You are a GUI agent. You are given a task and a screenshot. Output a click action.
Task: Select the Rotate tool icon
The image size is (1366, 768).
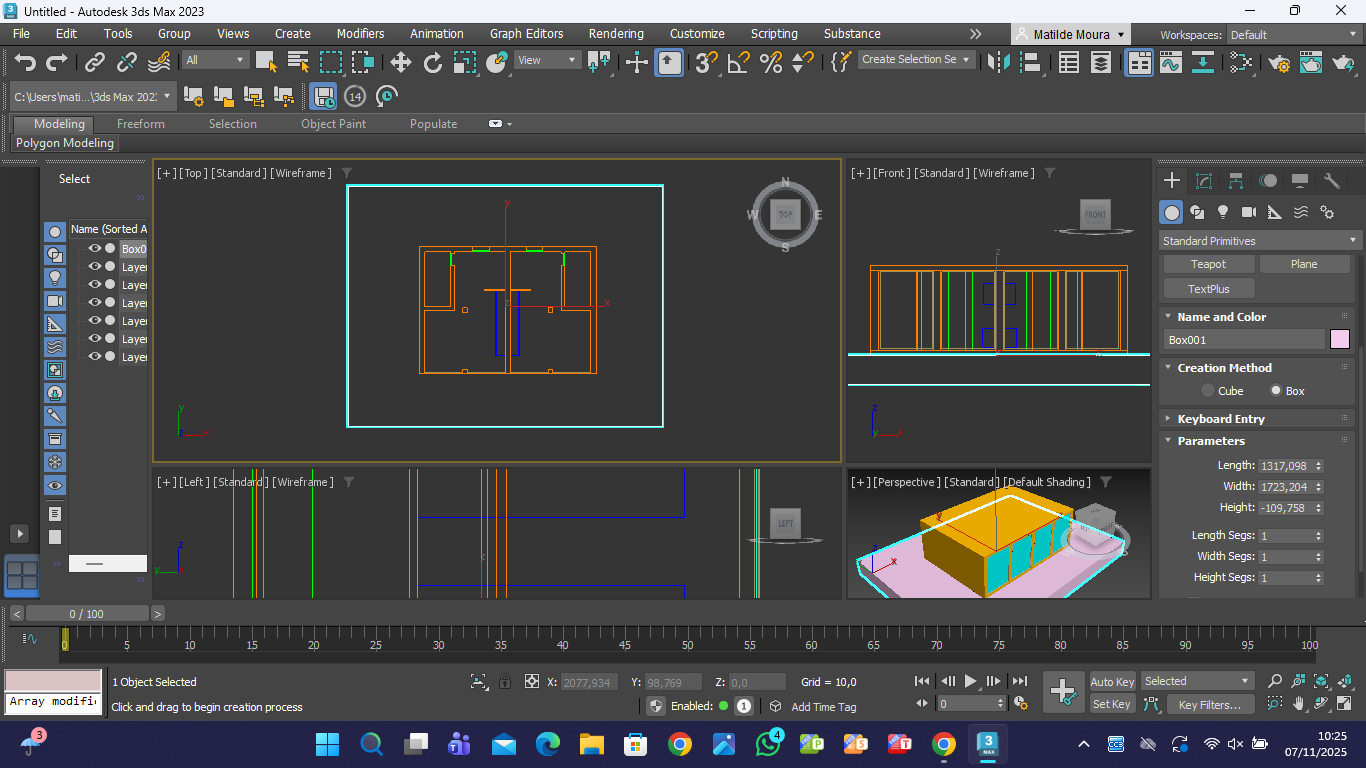(433, 62)
